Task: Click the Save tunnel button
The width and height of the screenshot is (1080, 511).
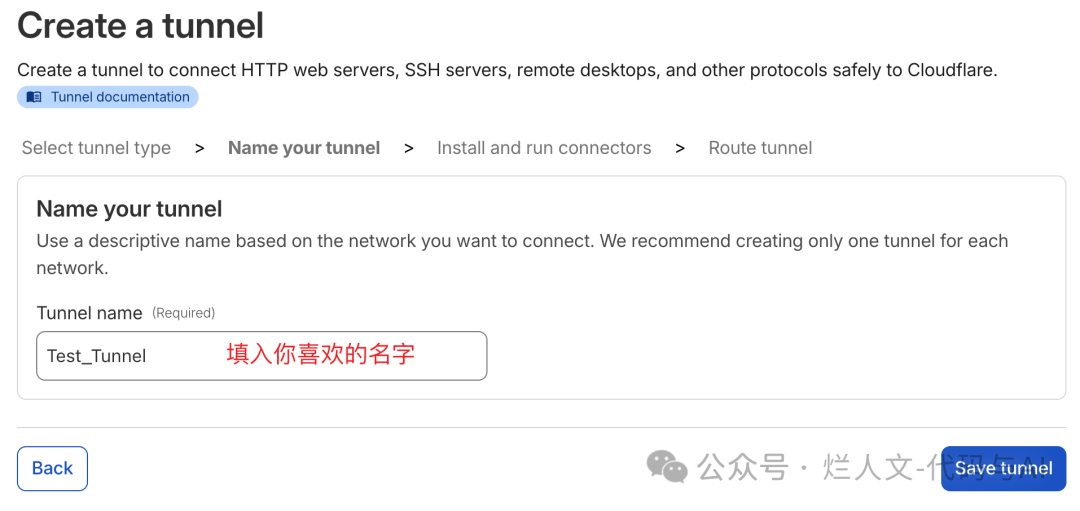Action: (1003, 468)
